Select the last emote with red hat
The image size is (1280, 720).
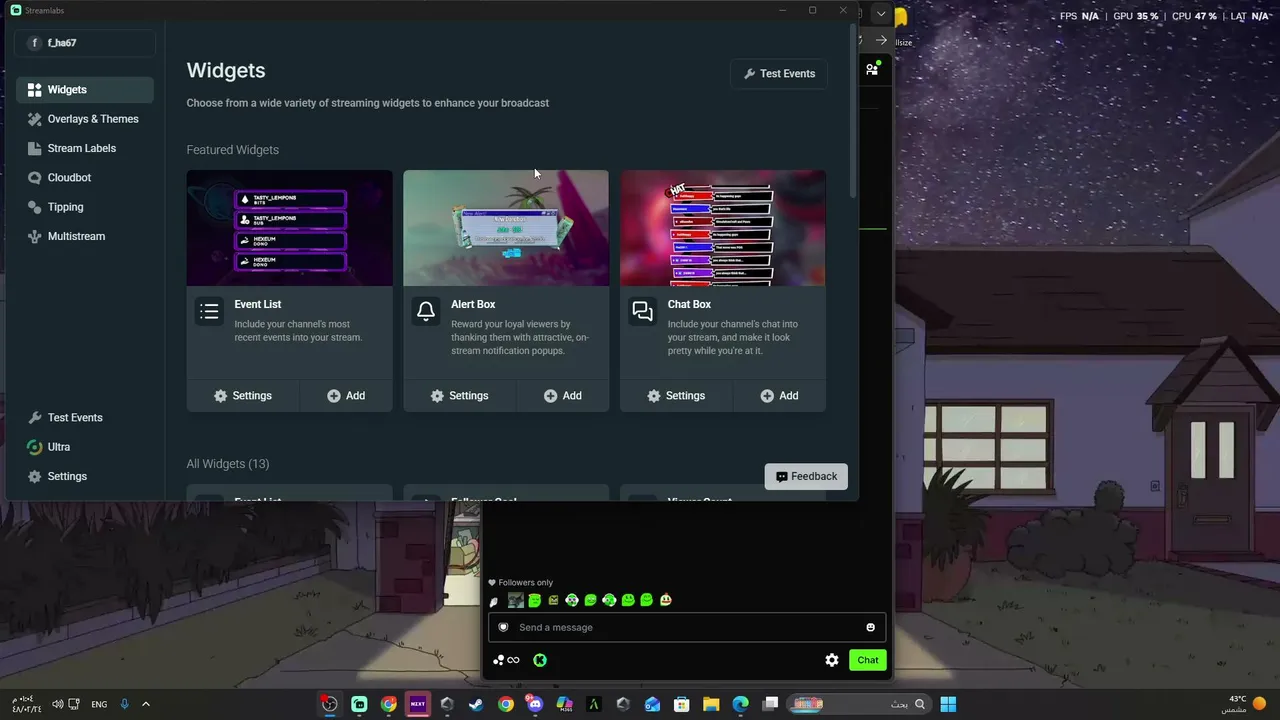tap(666, 601)
